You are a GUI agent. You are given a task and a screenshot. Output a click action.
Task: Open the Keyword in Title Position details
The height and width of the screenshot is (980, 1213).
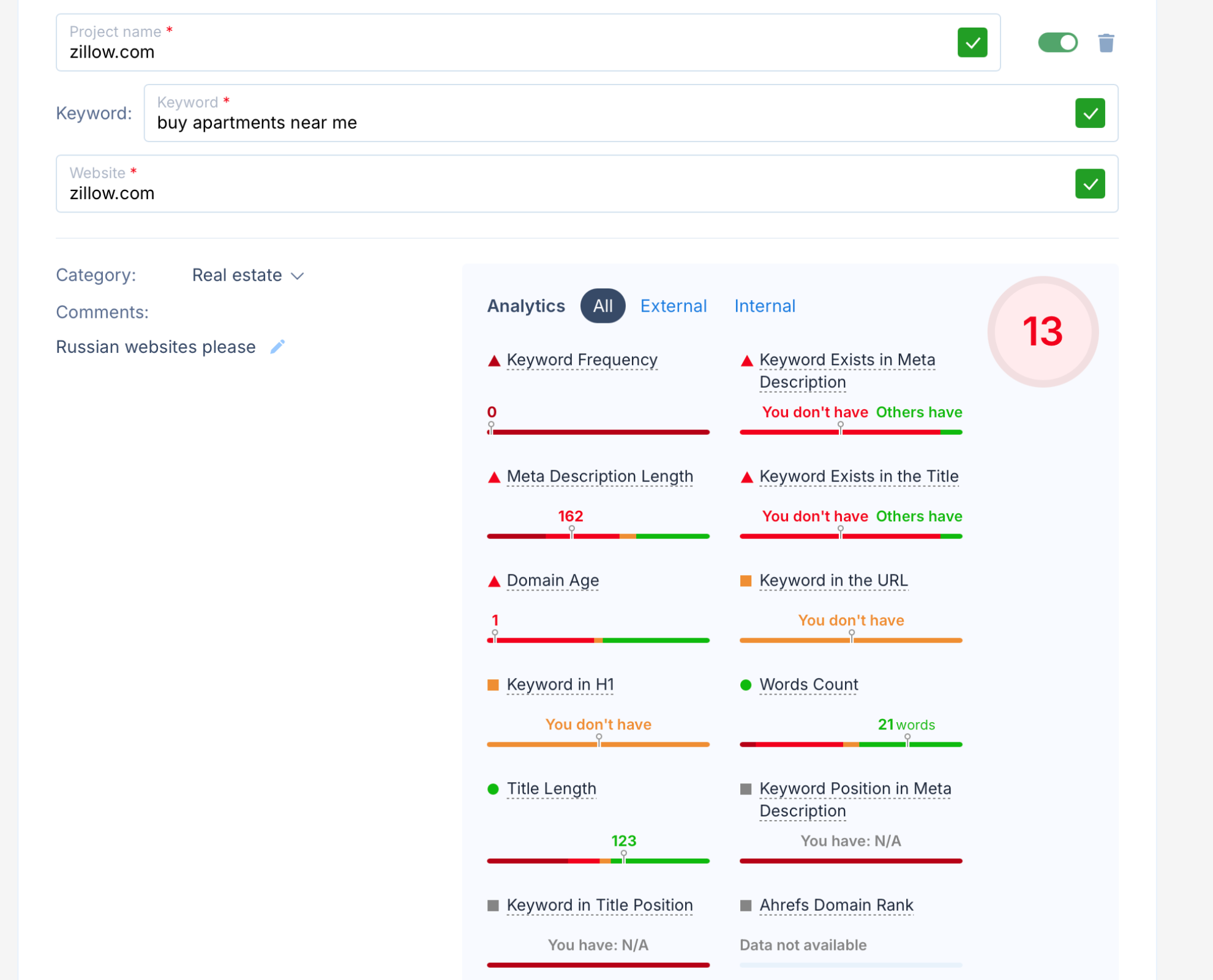tap(599, 905)
